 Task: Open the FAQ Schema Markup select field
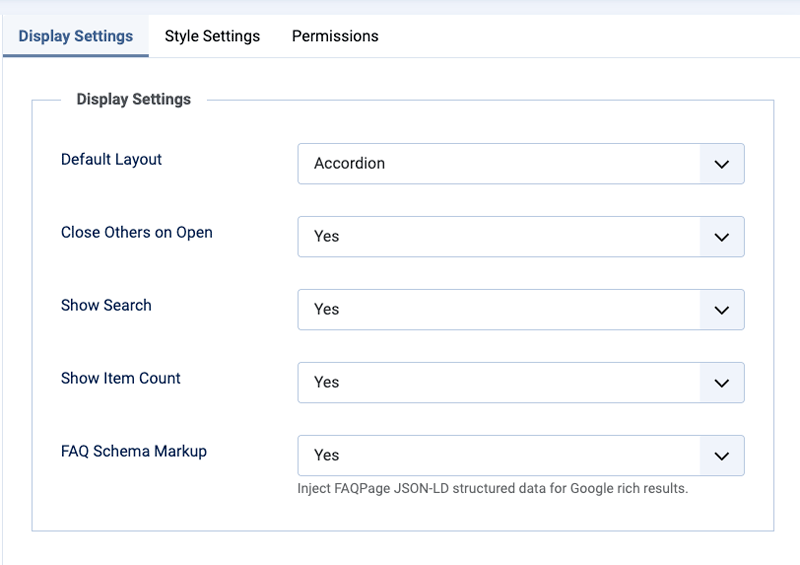pos(498,456)
